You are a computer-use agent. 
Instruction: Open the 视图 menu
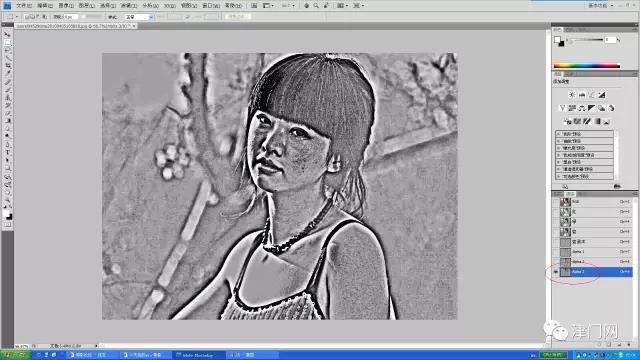coord(189,6)
